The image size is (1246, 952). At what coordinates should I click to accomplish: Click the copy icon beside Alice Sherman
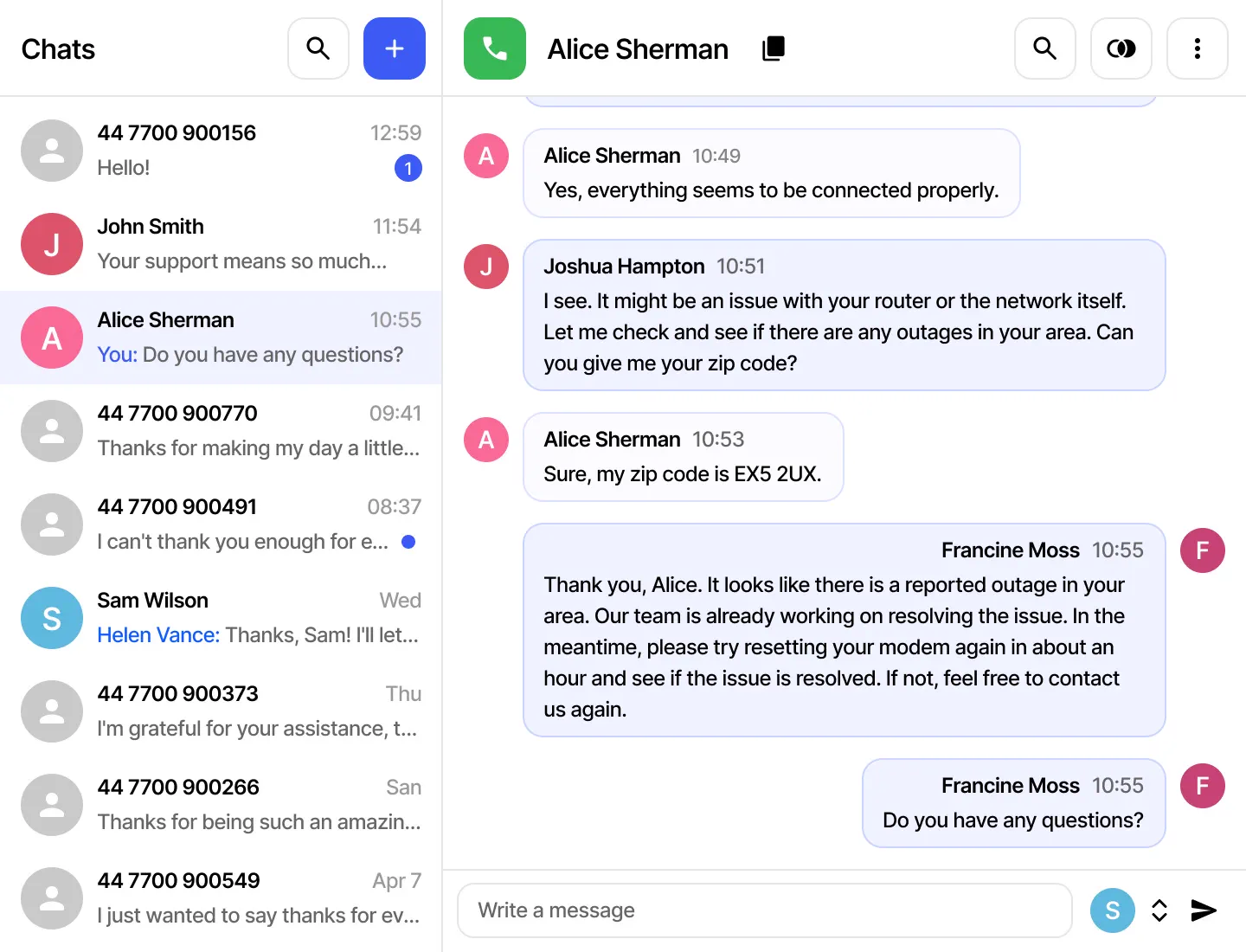coord(774,48)
